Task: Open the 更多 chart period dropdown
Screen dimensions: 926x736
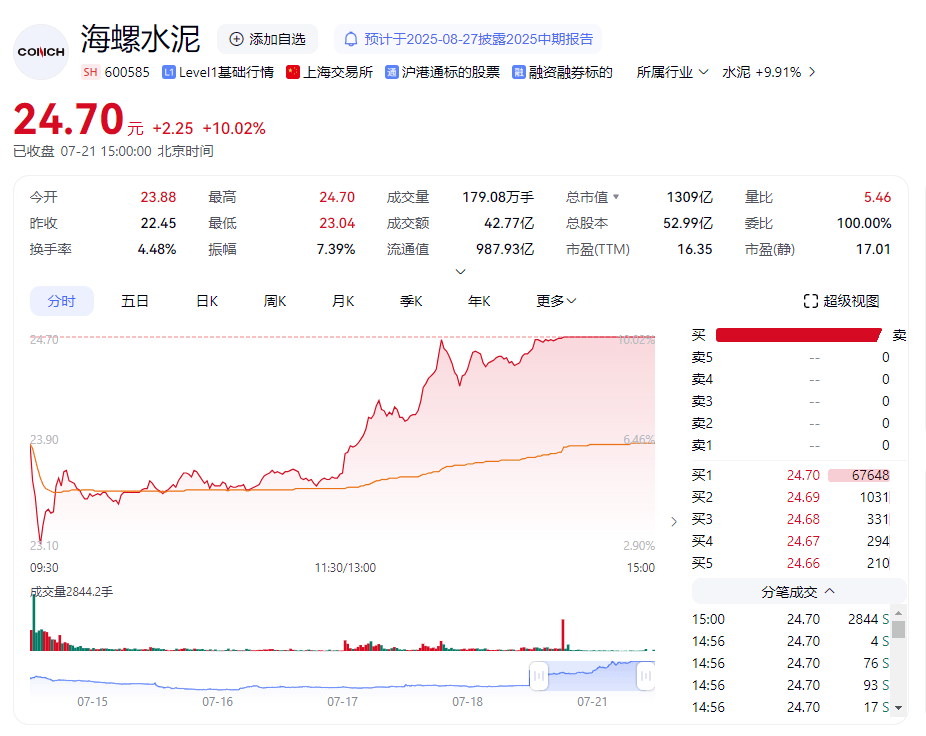Action: (556, 301)
